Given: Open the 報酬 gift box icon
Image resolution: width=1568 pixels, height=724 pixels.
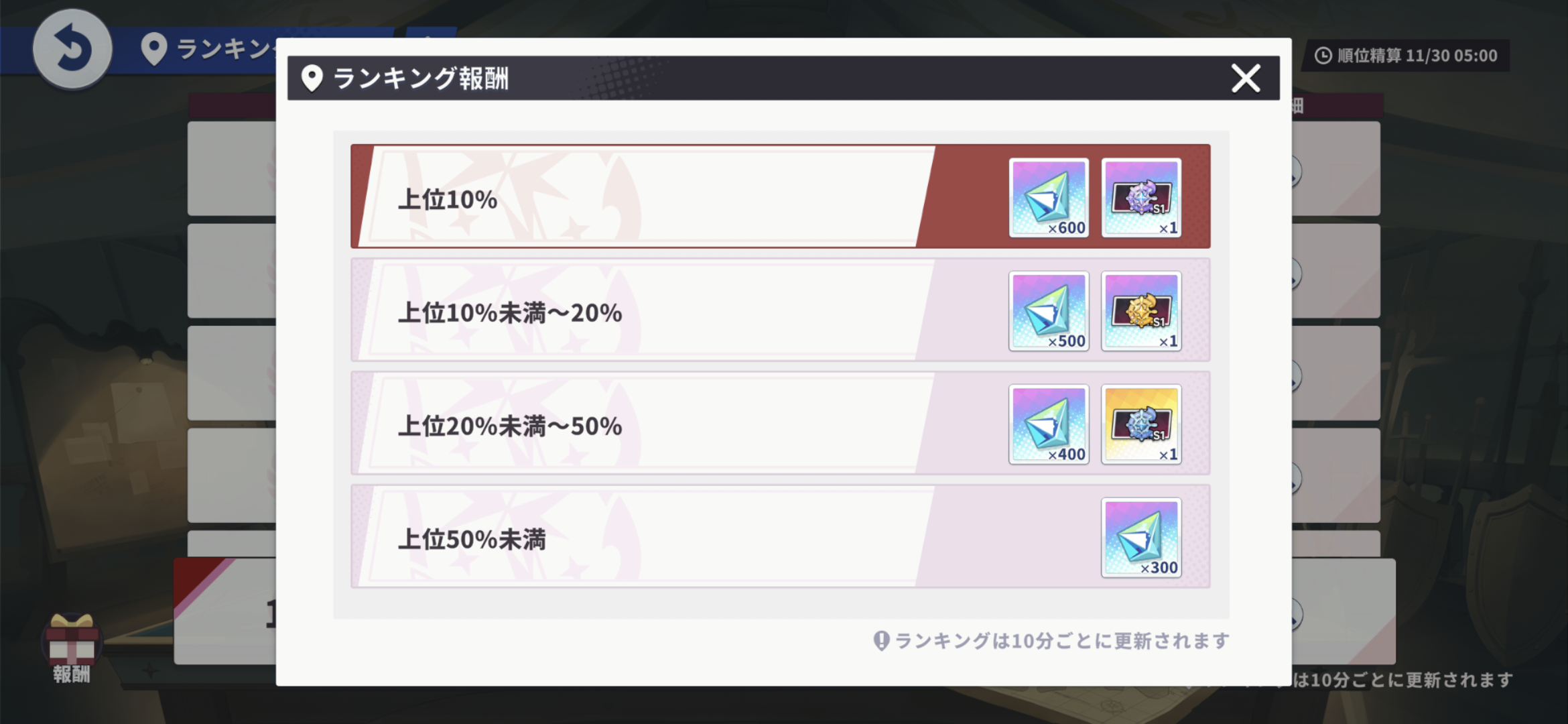Looking at the screenshot, I should point(72,644).
